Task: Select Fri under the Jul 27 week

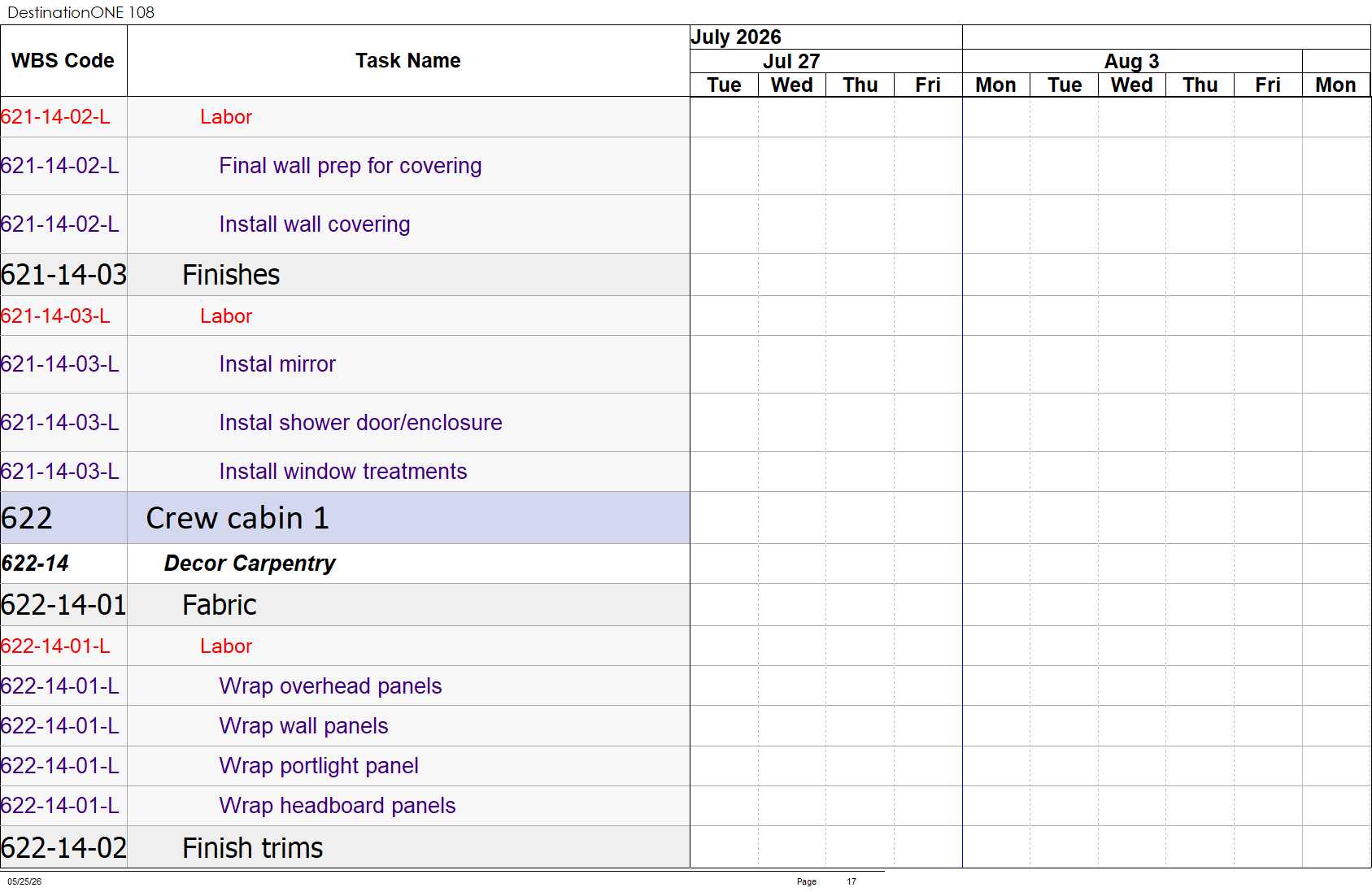Action: pos(928,85)
